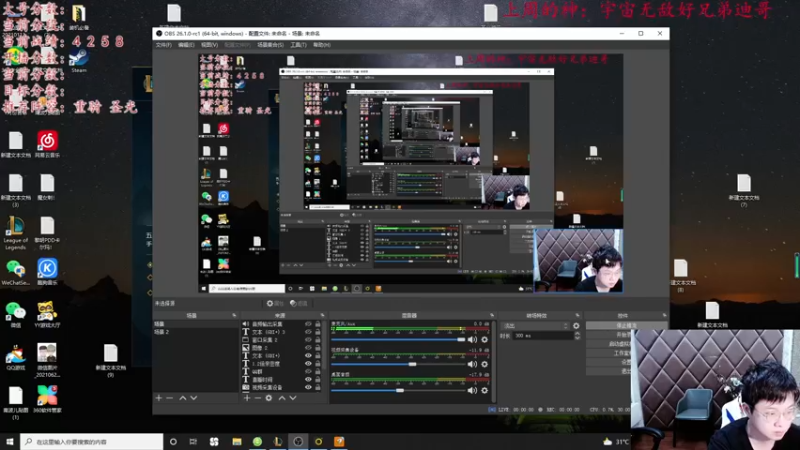
Task: Open 麦克风/Aux mixer gear menu
Action: pyautogui.click(x=484, y=340)
